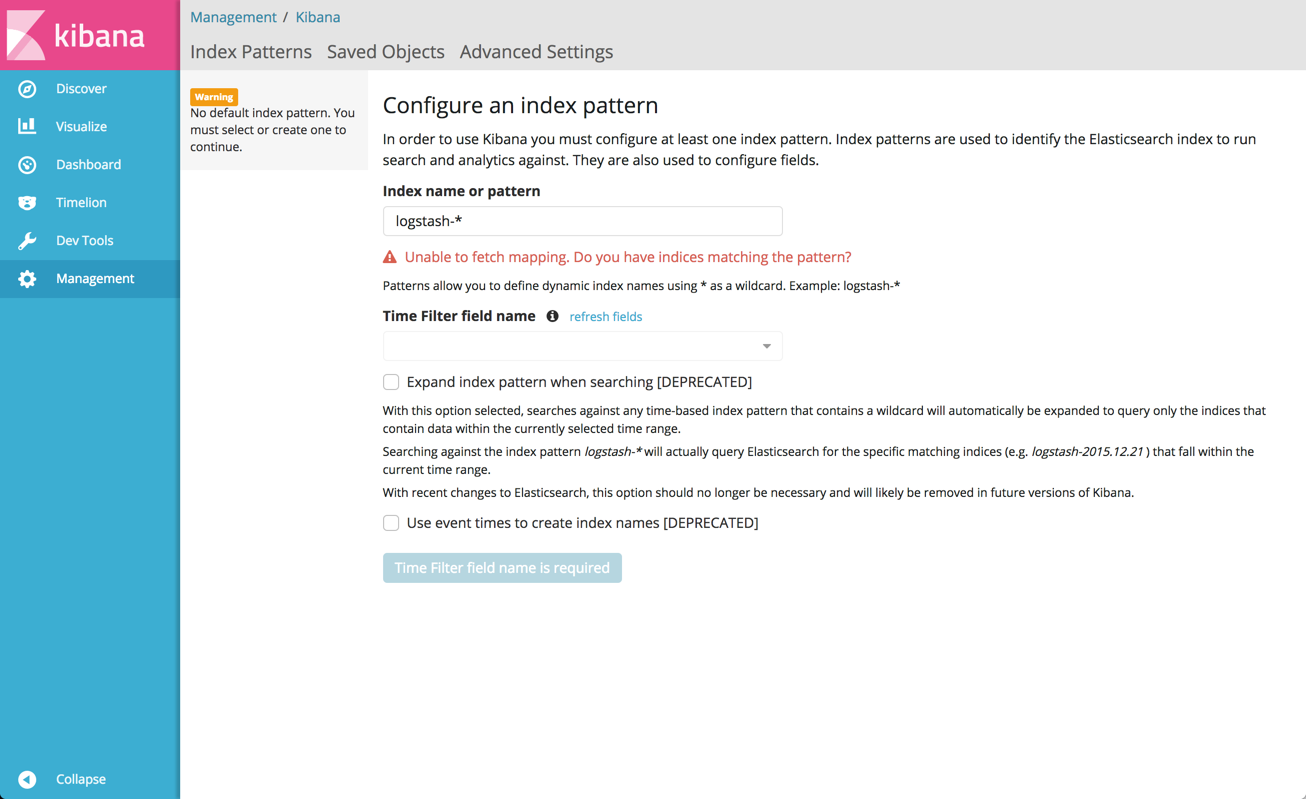Click Time Filter field name is required button
This screenshot has height=799, width=1306.
(x=502, y=568)
